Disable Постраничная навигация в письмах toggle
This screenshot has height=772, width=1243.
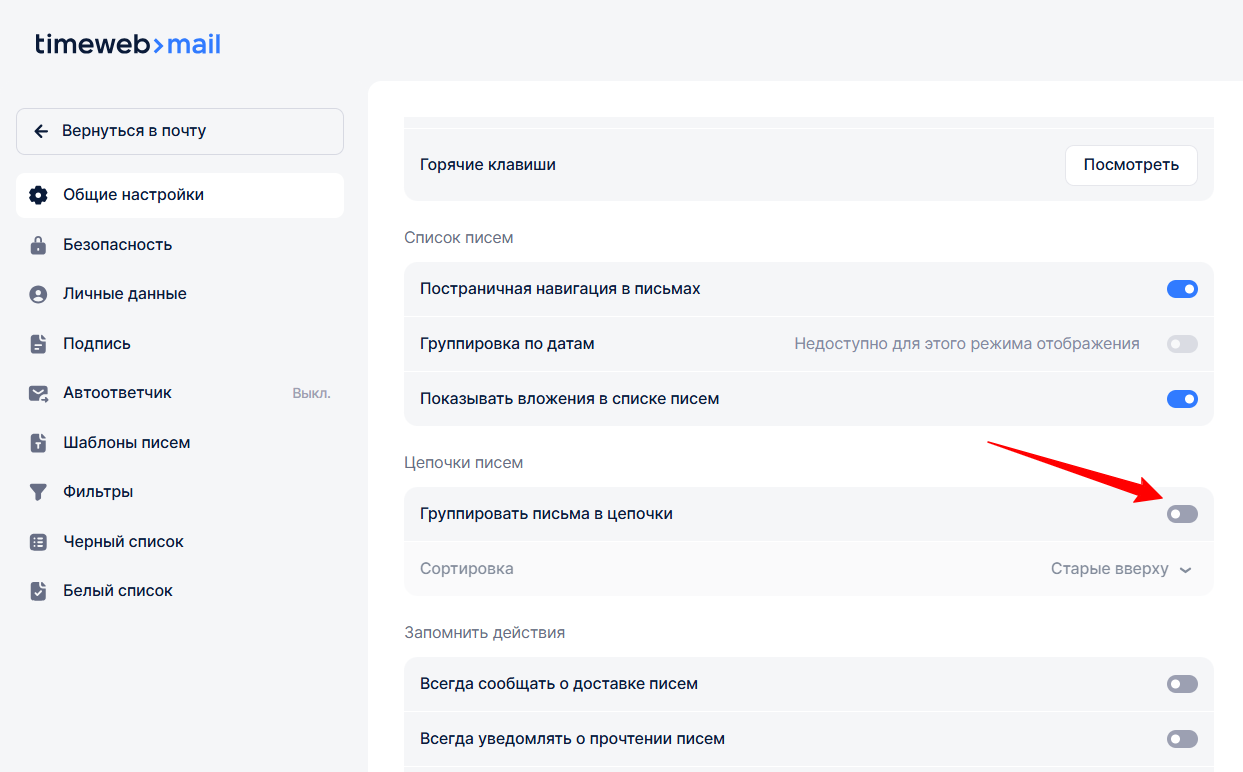tap(1181, 289)
